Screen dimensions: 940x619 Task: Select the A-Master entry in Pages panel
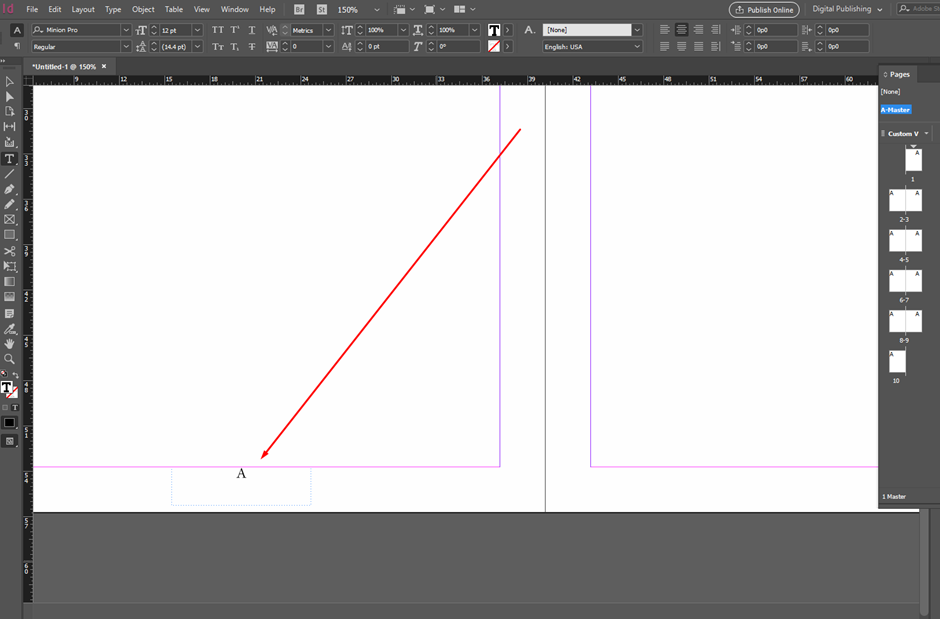[896, 110]
